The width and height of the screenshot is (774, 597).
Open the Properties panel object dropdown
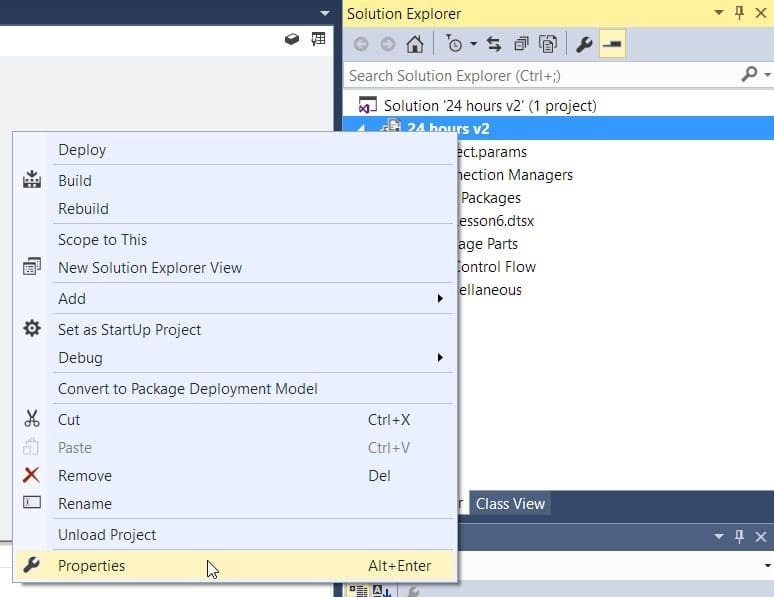point(768,566)
